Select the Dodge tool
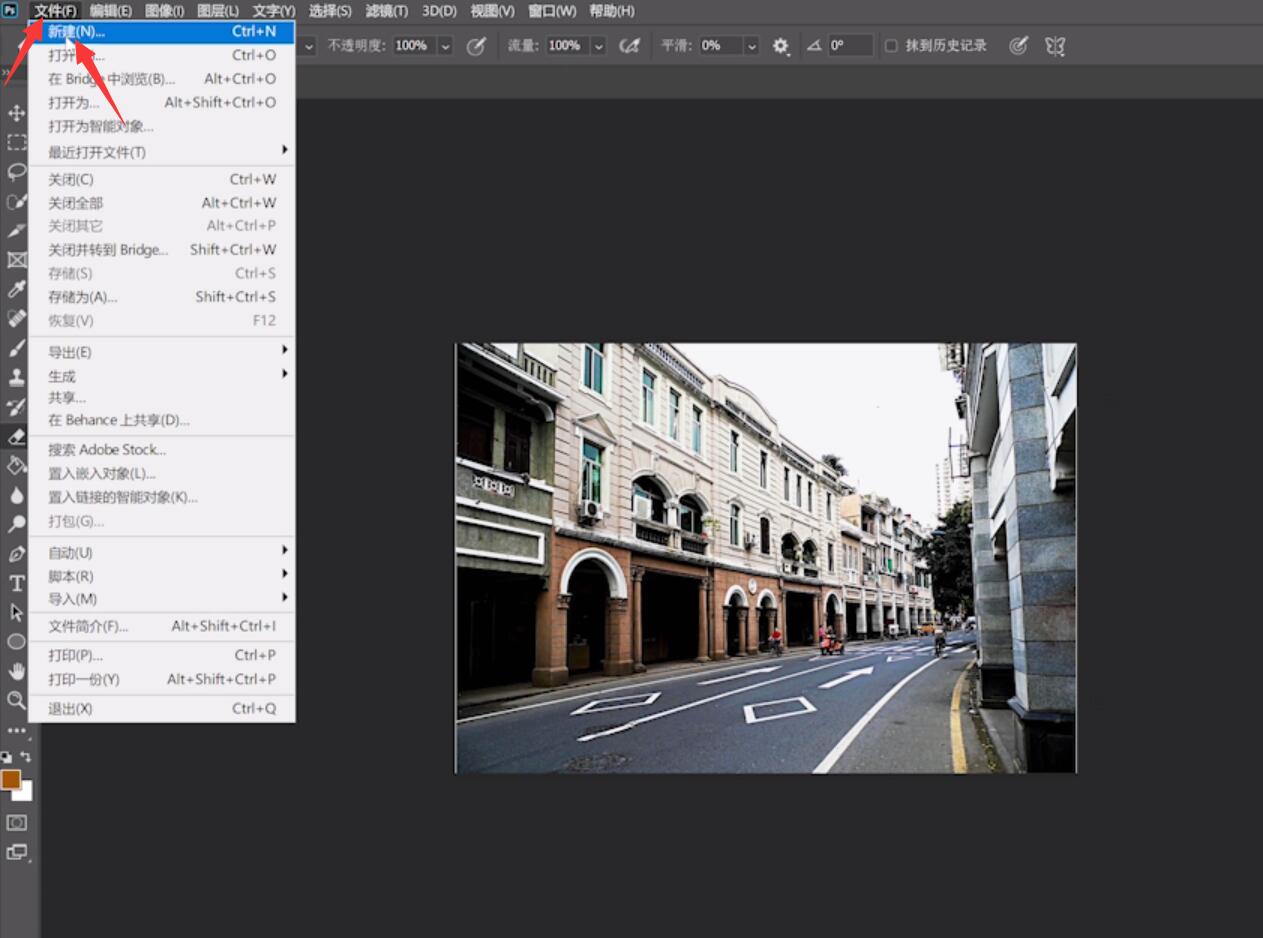This screenshot has height=938, width=1263. [16, 524]
